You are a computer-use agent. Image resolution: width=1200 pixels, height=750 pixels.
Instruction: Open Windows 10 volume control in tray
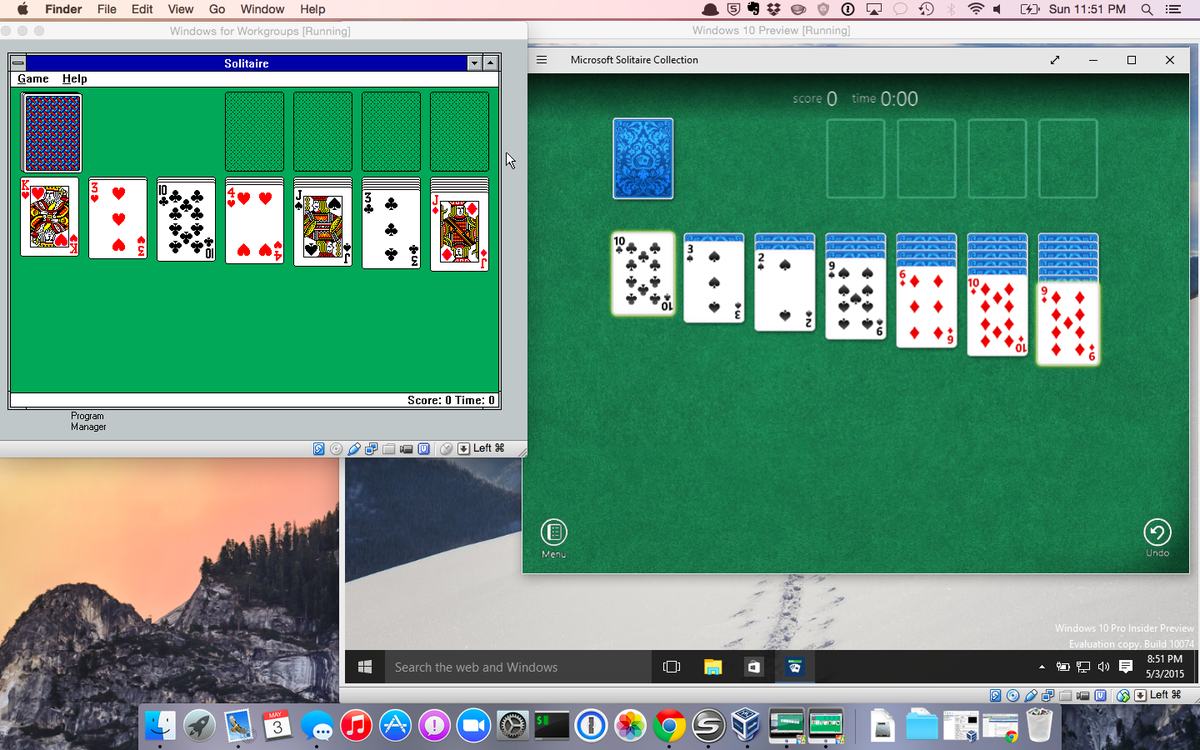coord(1103,667)
